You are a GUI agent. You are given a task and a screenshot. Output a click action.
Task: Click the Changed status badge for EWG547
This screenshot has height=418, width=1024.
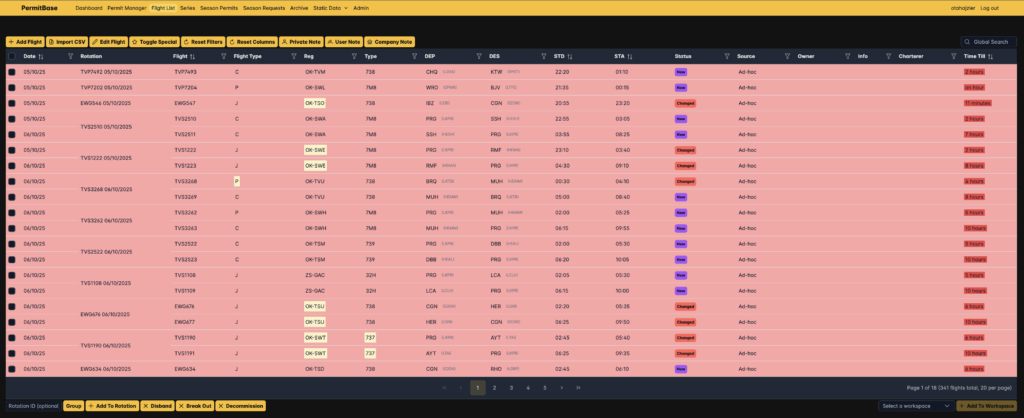[685, 103]
